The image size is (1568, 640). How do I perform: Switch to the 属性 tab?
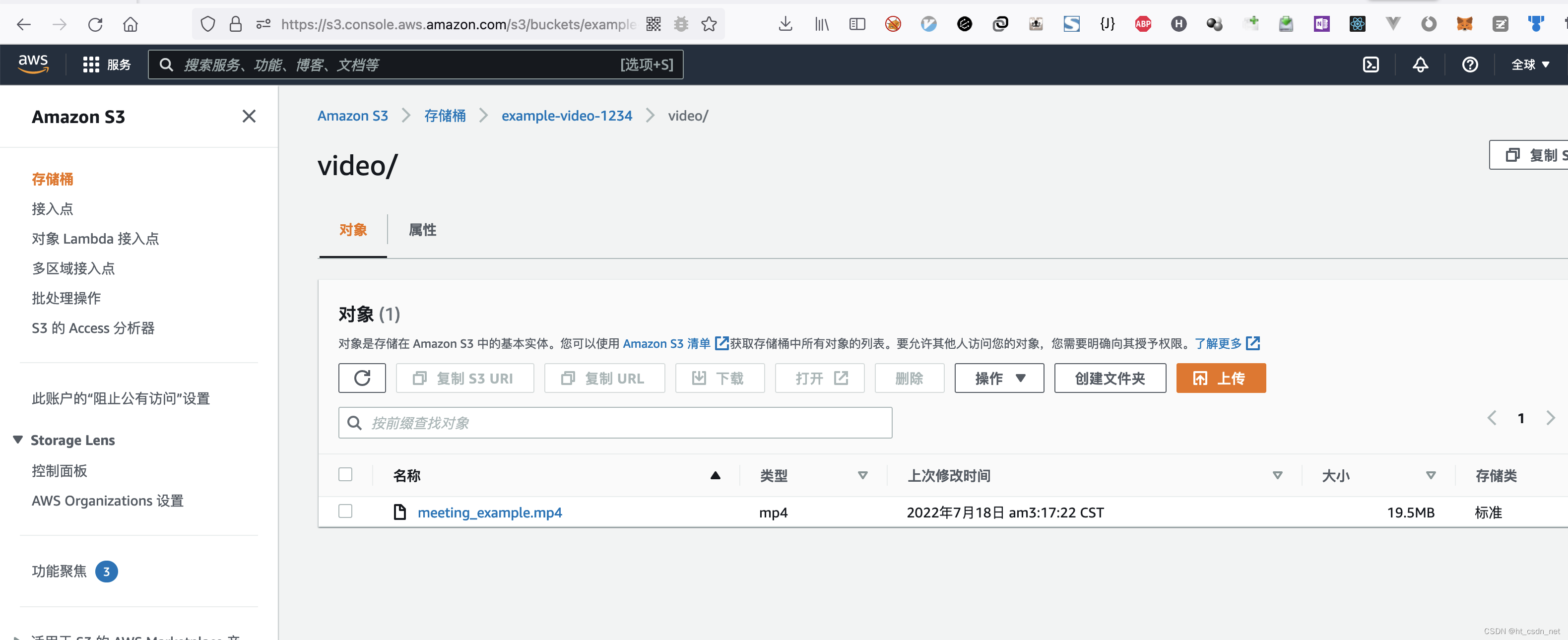pyautogui.click(x=422, y=230)
